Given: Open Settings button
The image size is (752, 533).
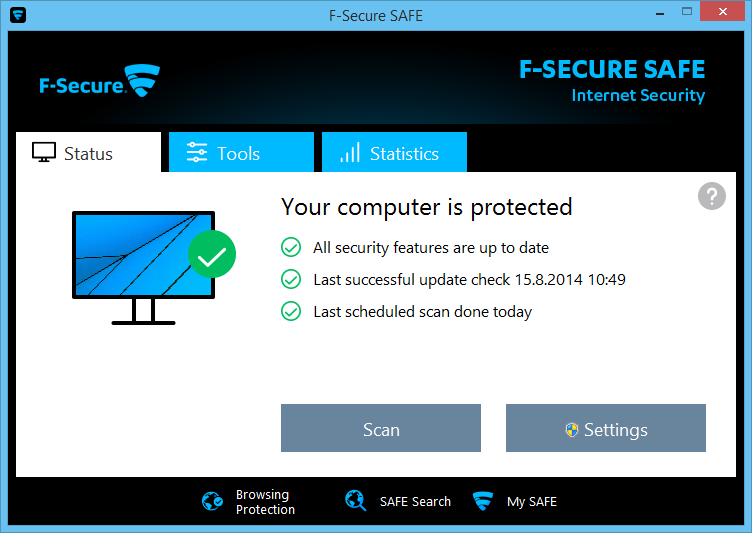Looking at the screenshot, I should click(x=606, y=429).
